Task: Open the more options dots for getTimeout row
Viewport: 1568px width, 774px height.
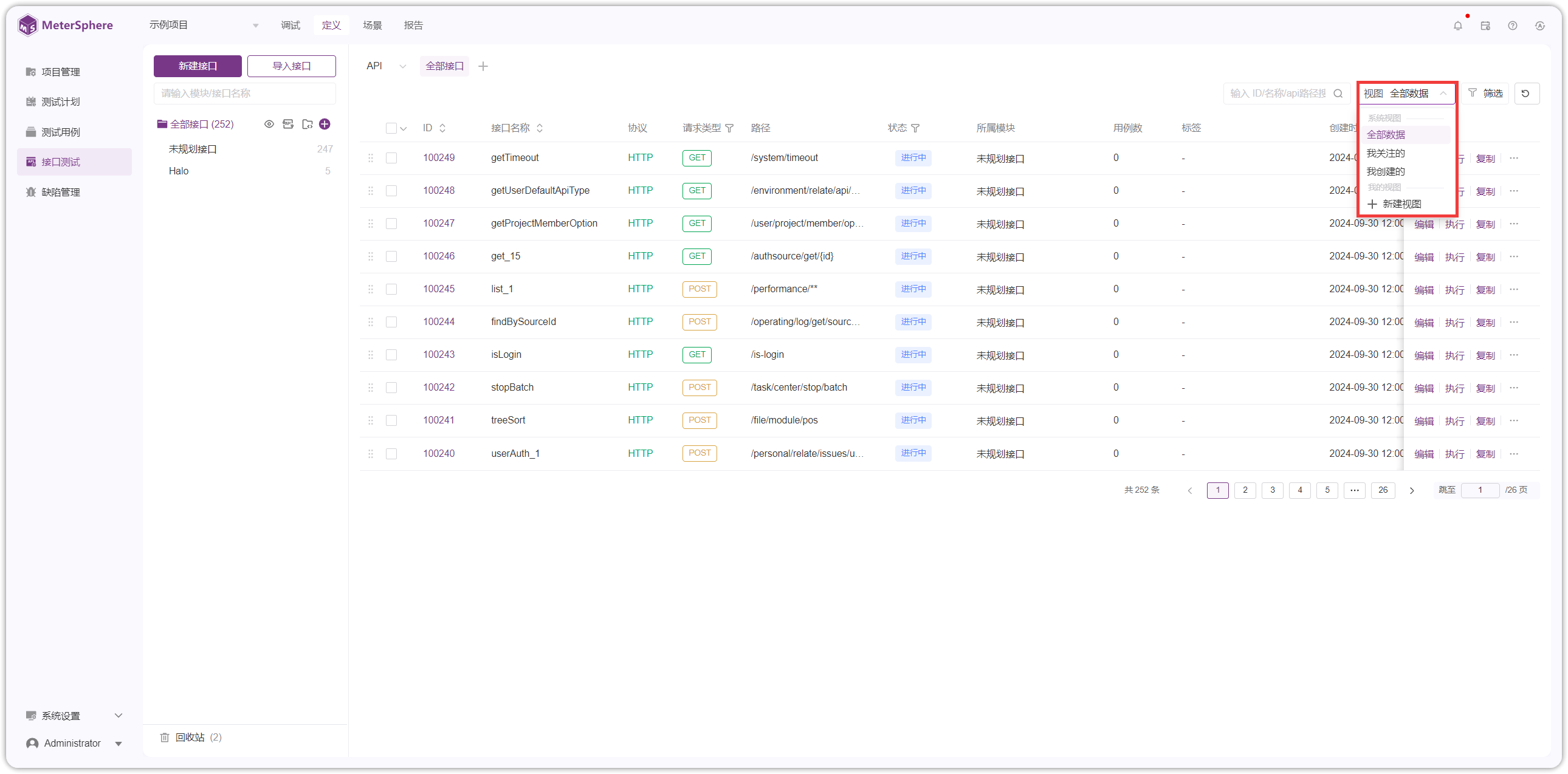Action: [x=1514, y=158]
